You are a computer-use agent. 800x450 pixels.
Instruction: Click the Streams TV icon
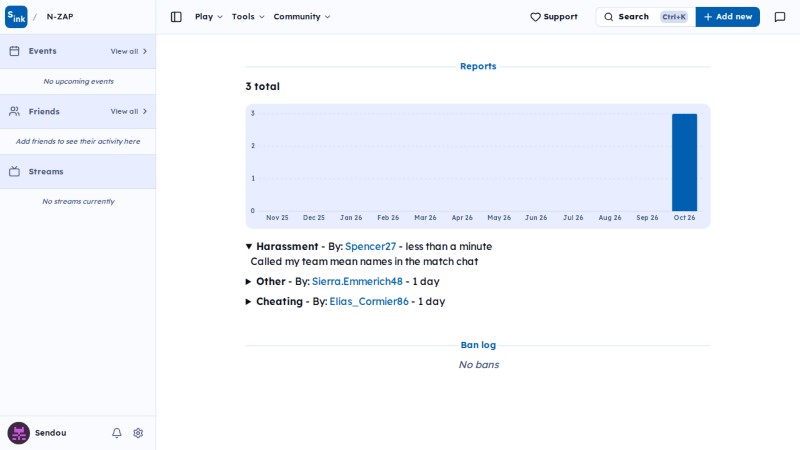point(14,171)
